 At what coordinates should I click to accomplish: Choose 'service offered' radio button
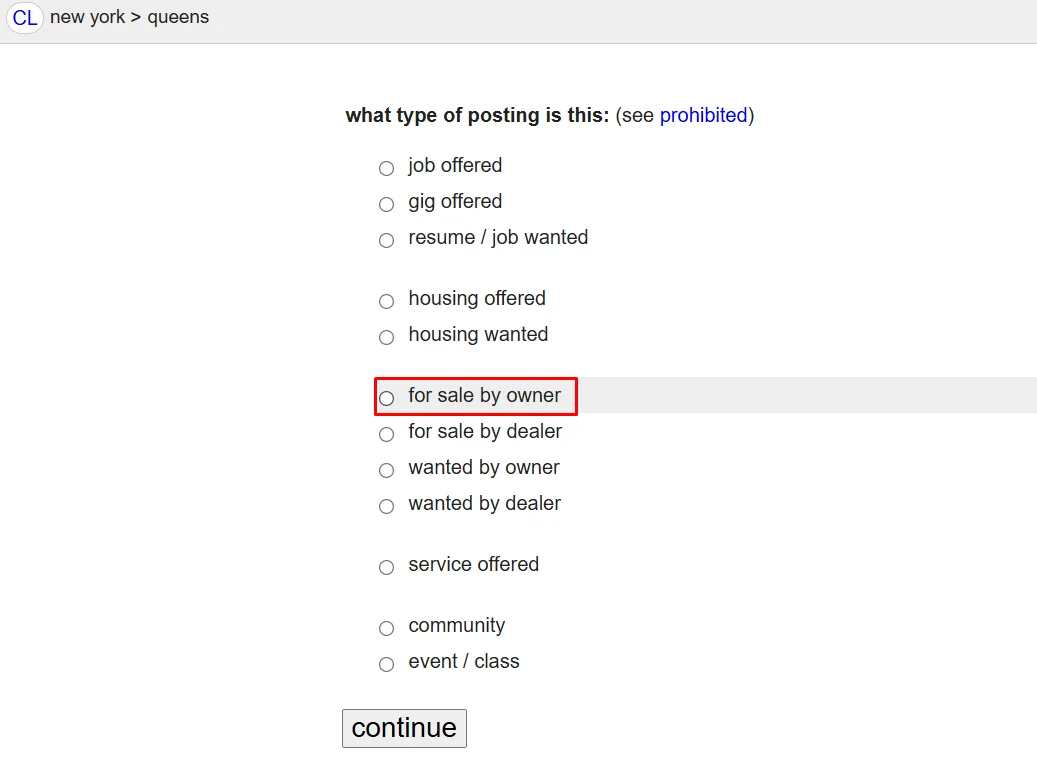pyautogui.click(x=386, y=567)
